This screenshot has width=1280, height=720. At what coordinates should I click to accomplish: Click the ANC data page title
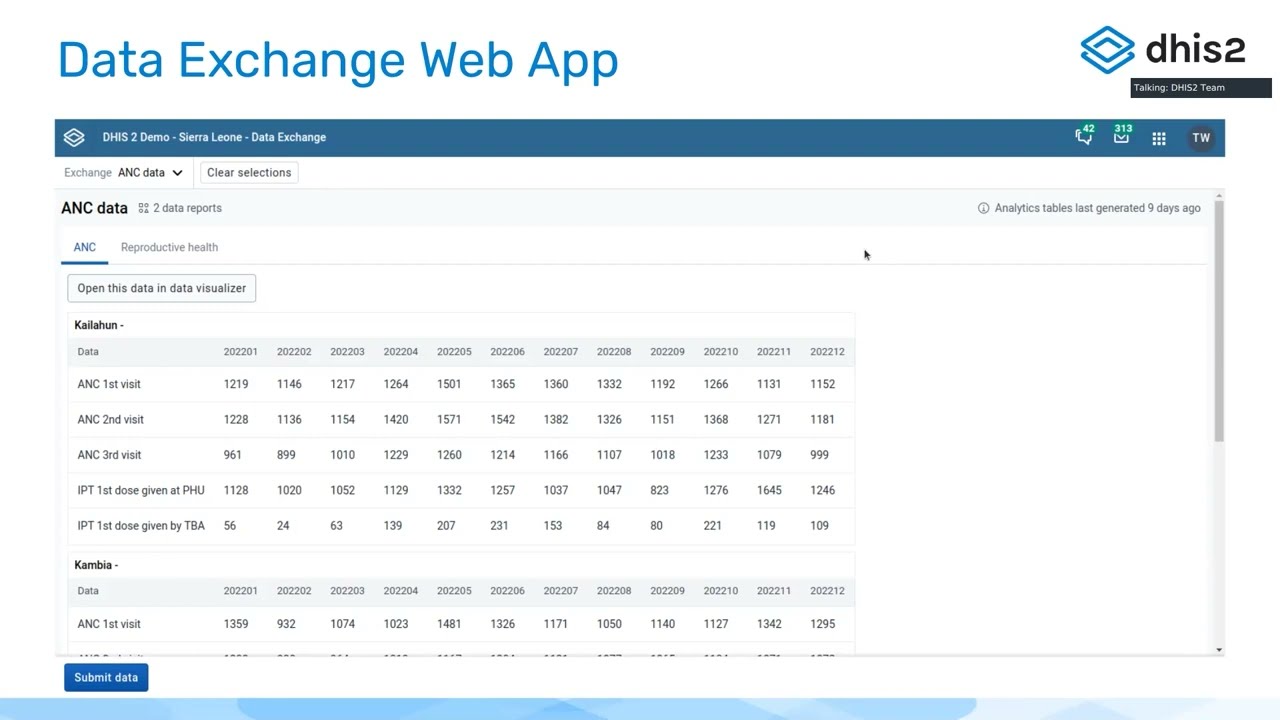pyautogui.click(x=94, y=208)
